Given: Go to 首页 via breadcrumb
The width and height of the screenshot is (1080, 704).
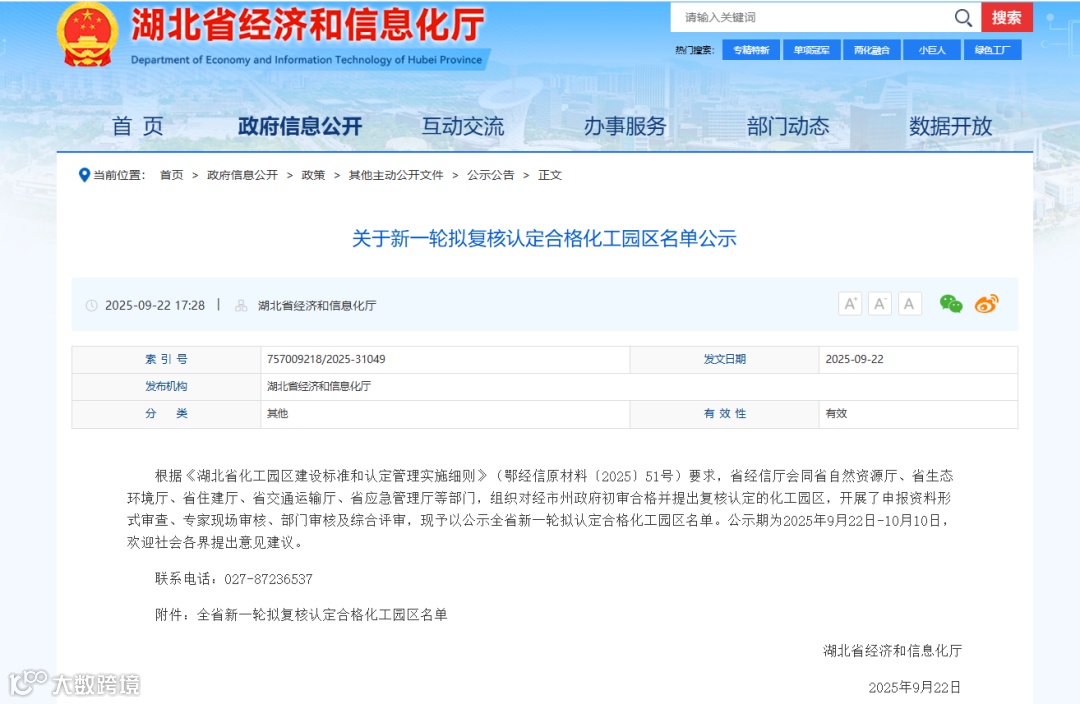Looking at the screenshot, I should pos(172,175).
